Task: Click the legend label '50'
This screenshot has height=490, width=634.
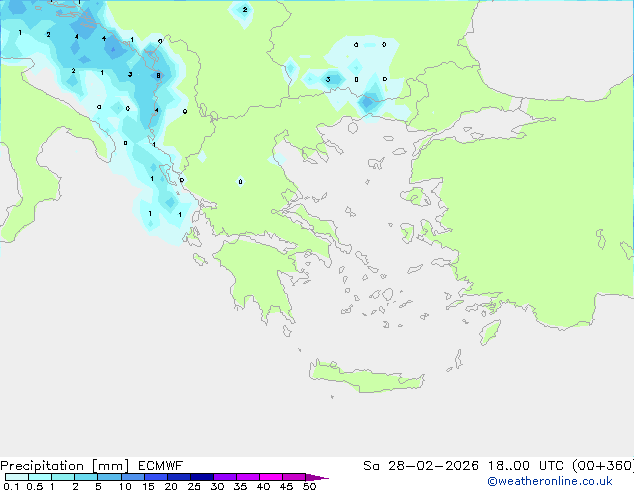Action: pos(310,486)
